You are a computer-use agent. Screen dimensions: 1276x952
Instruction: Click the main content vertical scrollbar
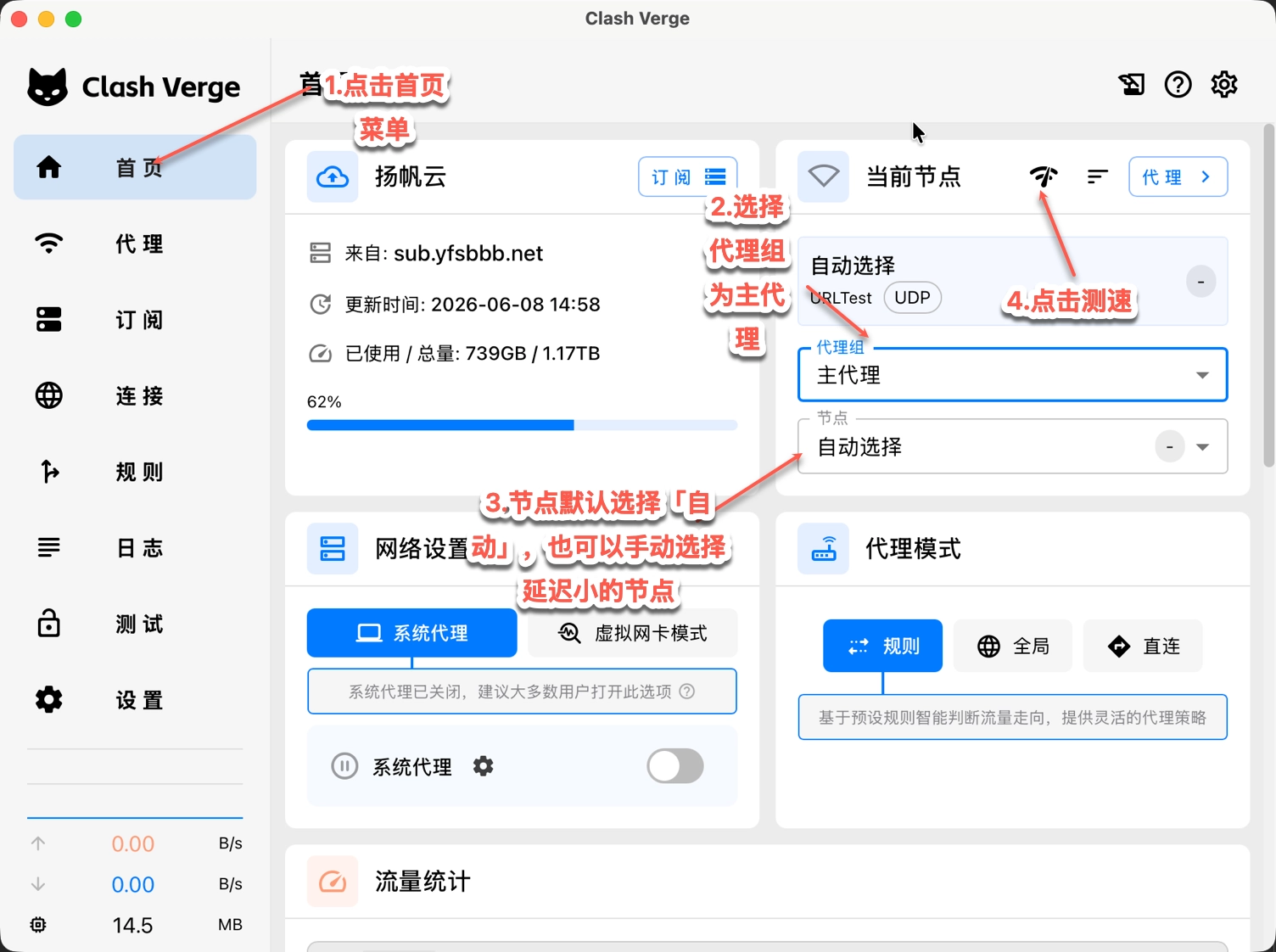1268,295
